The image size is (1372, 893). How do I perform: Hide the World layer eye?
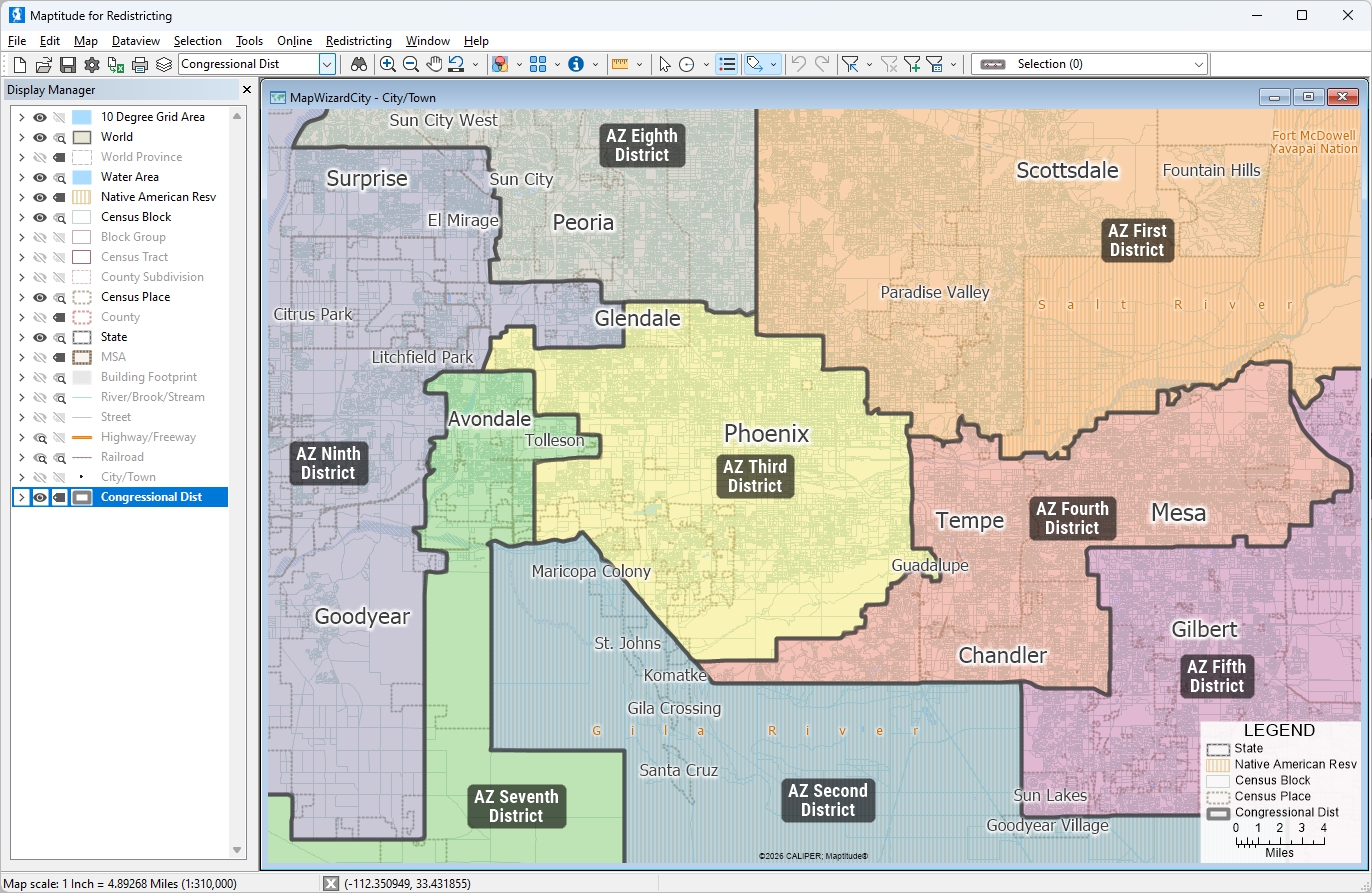click(x=40, y=137)
